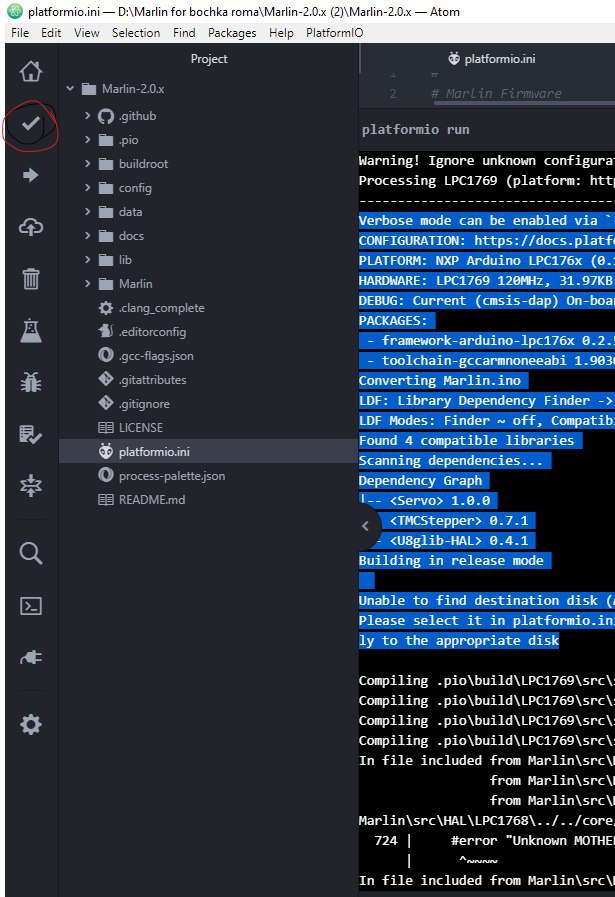Select platformio.ini in project tree
This screenshot has height=897, width=615.
(207, 451)
